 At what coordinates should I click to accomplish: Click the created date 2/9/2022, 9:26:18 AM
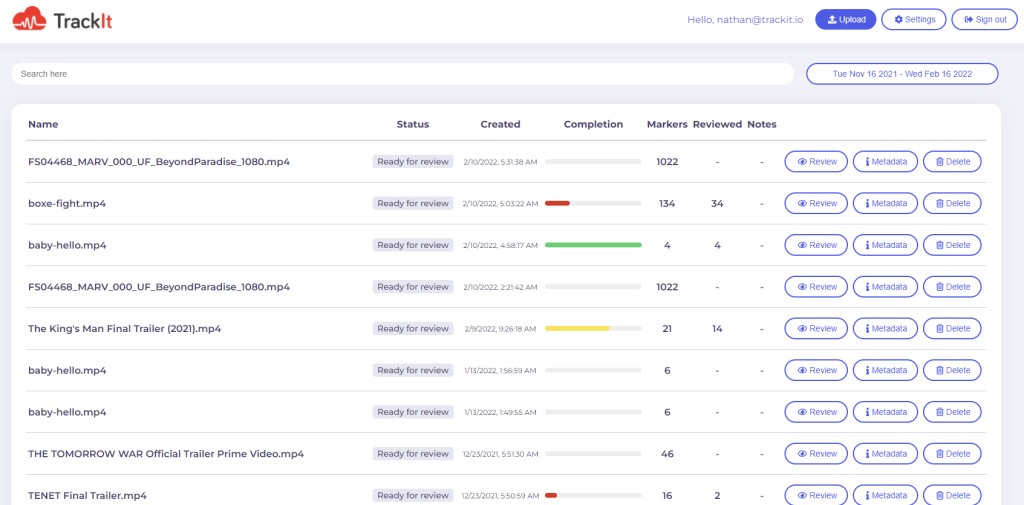[500, 329]
